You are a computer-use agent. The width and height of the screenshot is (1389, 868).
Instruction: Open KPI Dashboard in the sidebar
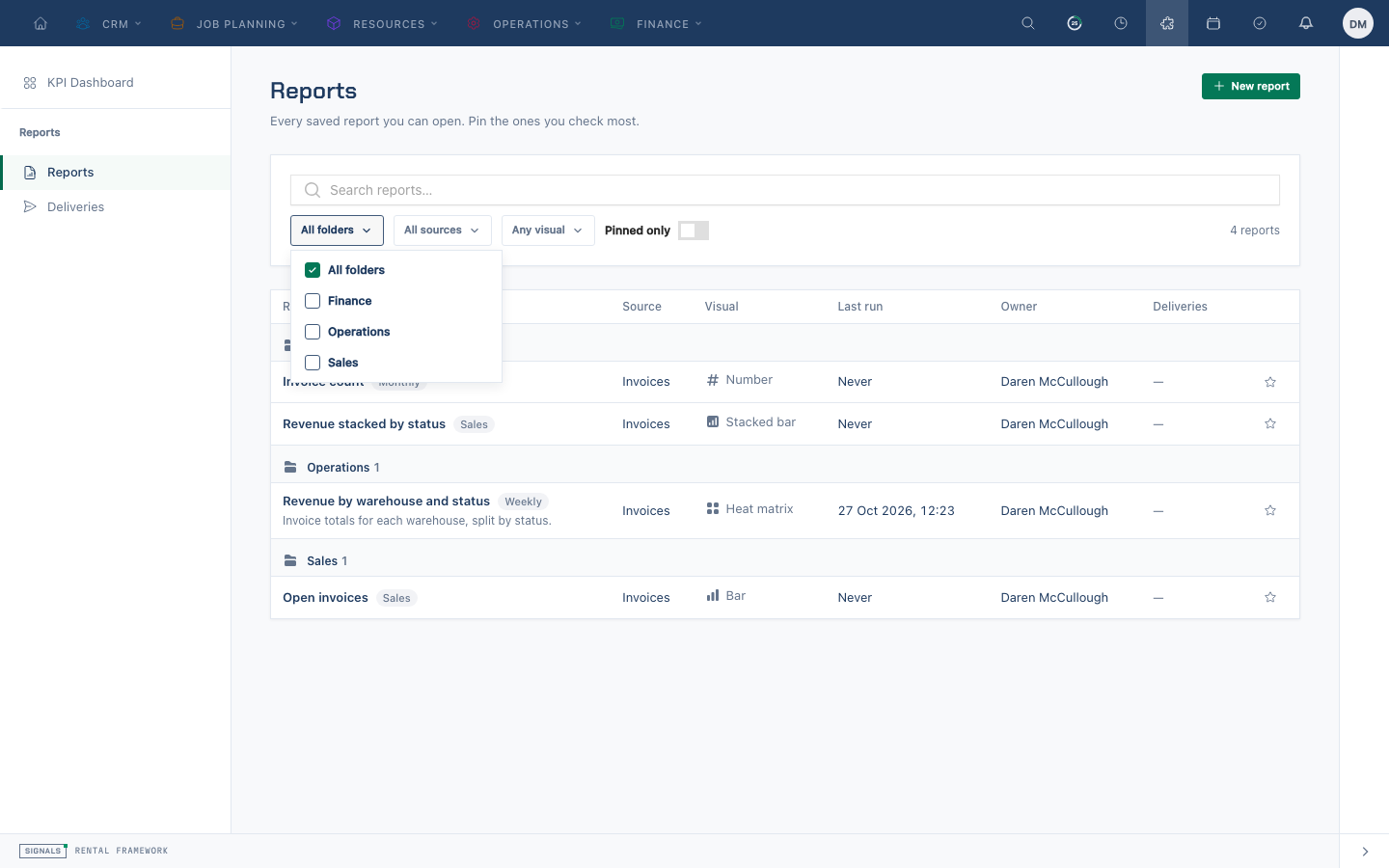(115, 83)
